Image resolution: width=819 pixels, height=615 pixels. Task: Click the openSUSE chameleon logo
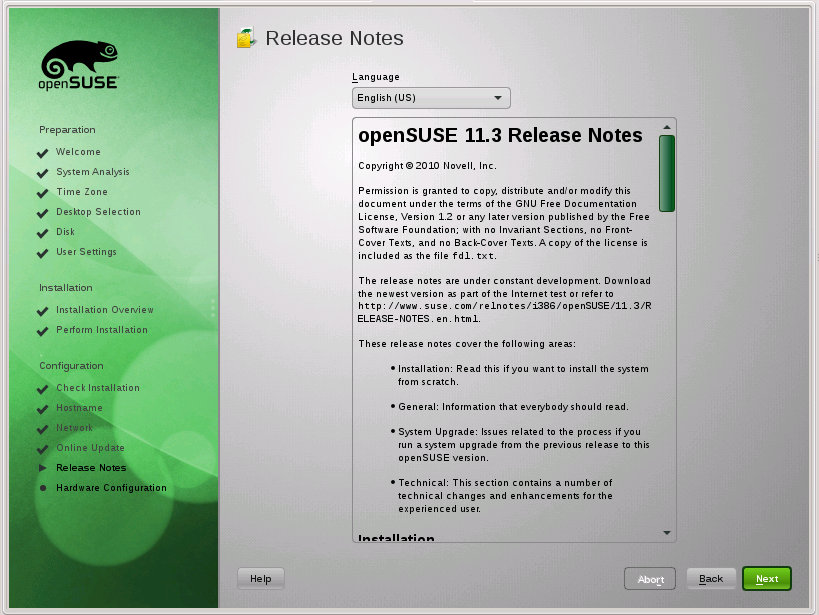(x=80, y=66)
